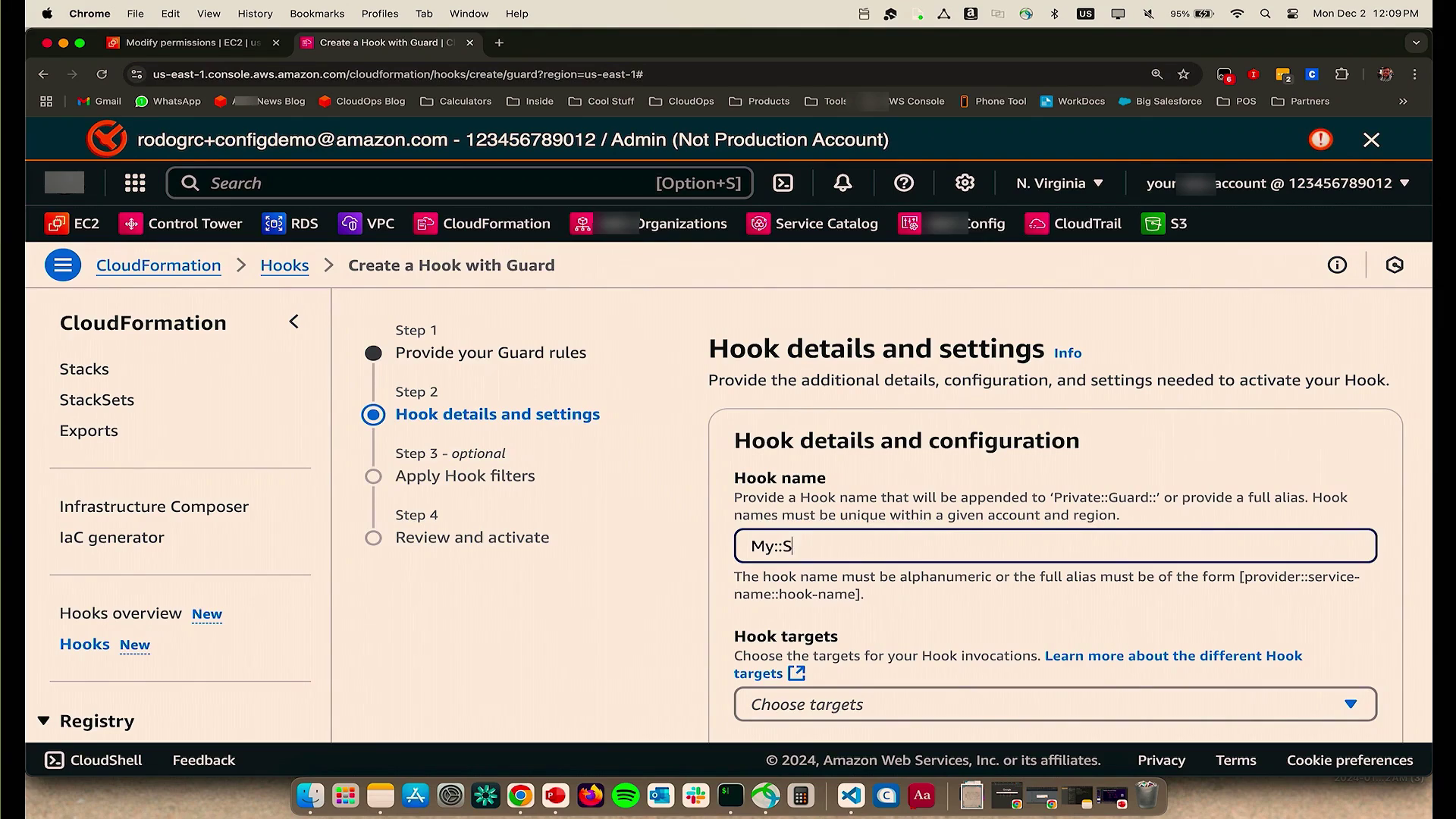This screenshot has height=819, width=1456.
Task: Open CloudShell in the footer
Action: [x=93, y=760]
